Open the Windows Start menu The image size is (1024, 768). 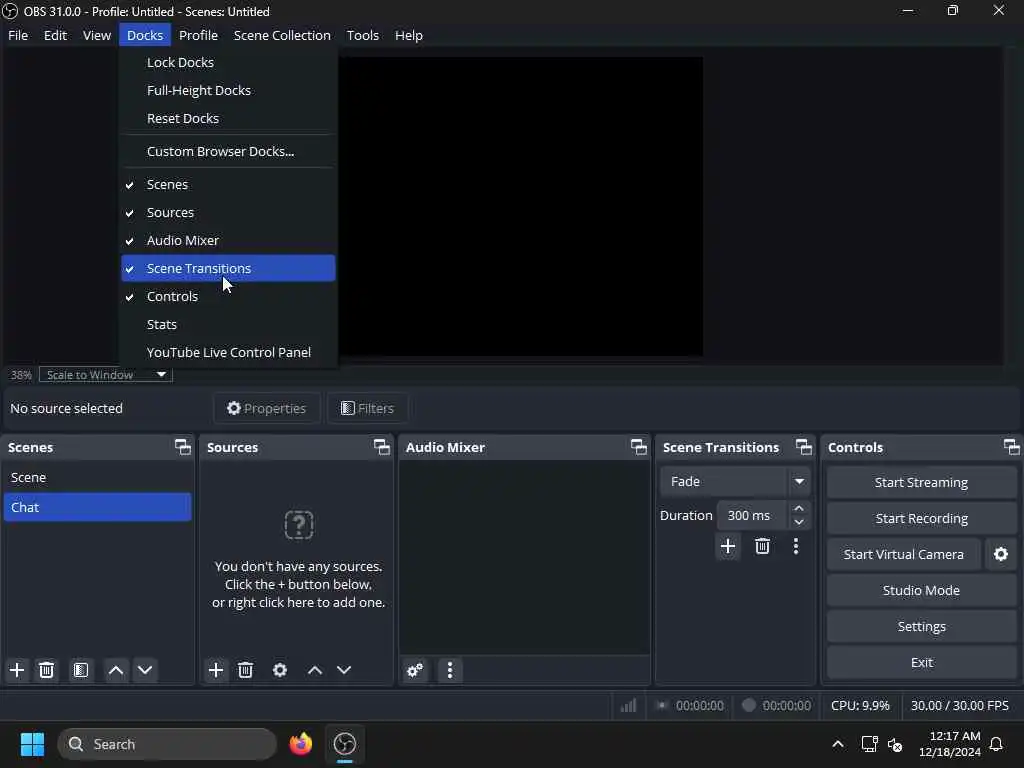(32, 744)
